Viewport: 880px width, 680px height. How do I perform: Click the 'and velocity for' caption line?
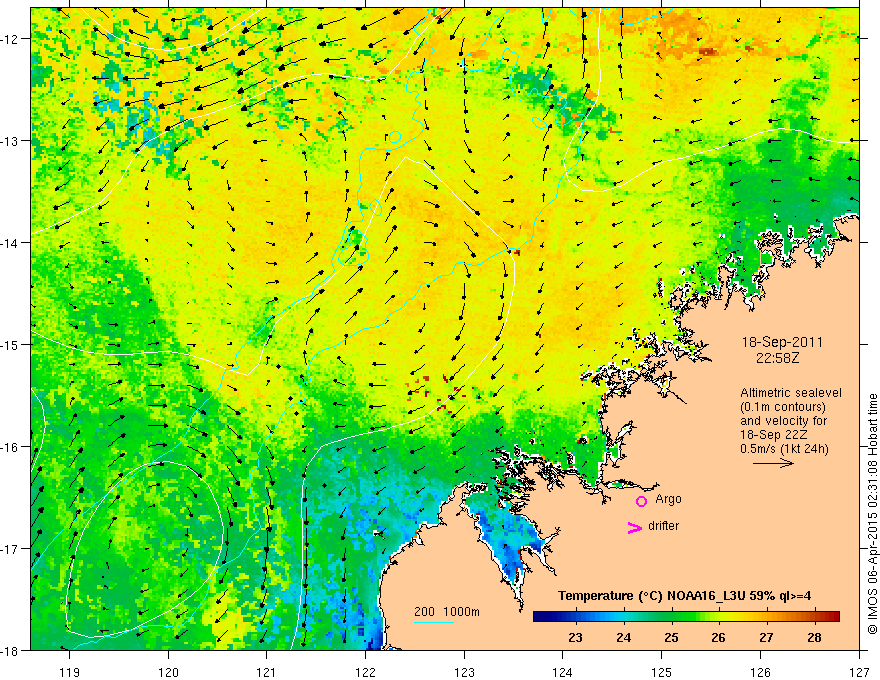(783, 421)
